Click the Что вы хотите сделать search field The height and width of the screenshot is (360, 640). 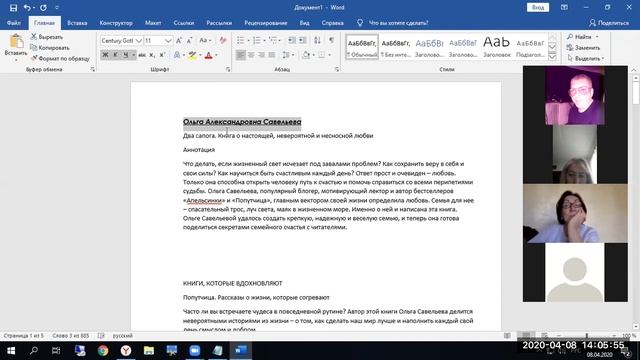[398, 23]
